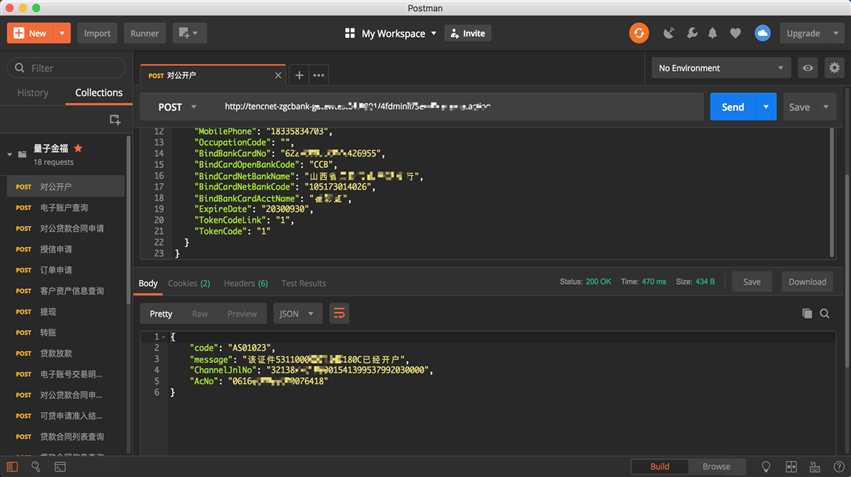Open Bootcamp location icon
This screenshot has height=477, width=851.
point(766,467)
